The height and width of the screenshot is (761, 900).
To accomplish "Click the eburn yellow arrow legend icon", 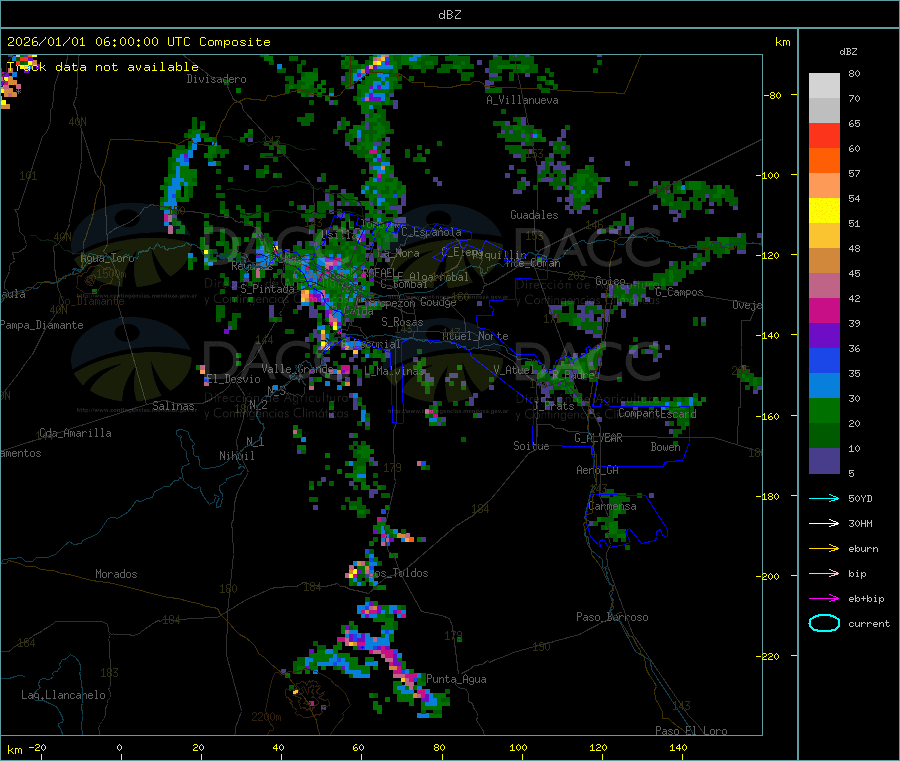I will 824,548.
